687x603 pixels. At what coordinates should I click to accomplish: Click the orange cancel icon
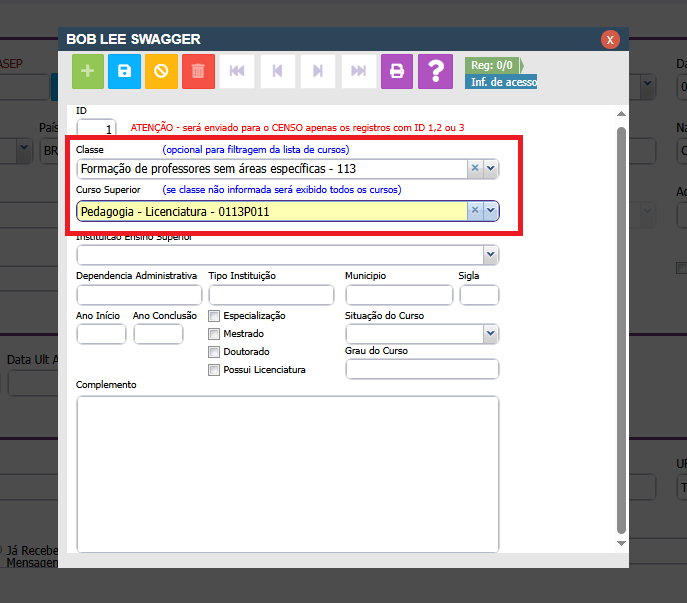coord(161,71)
